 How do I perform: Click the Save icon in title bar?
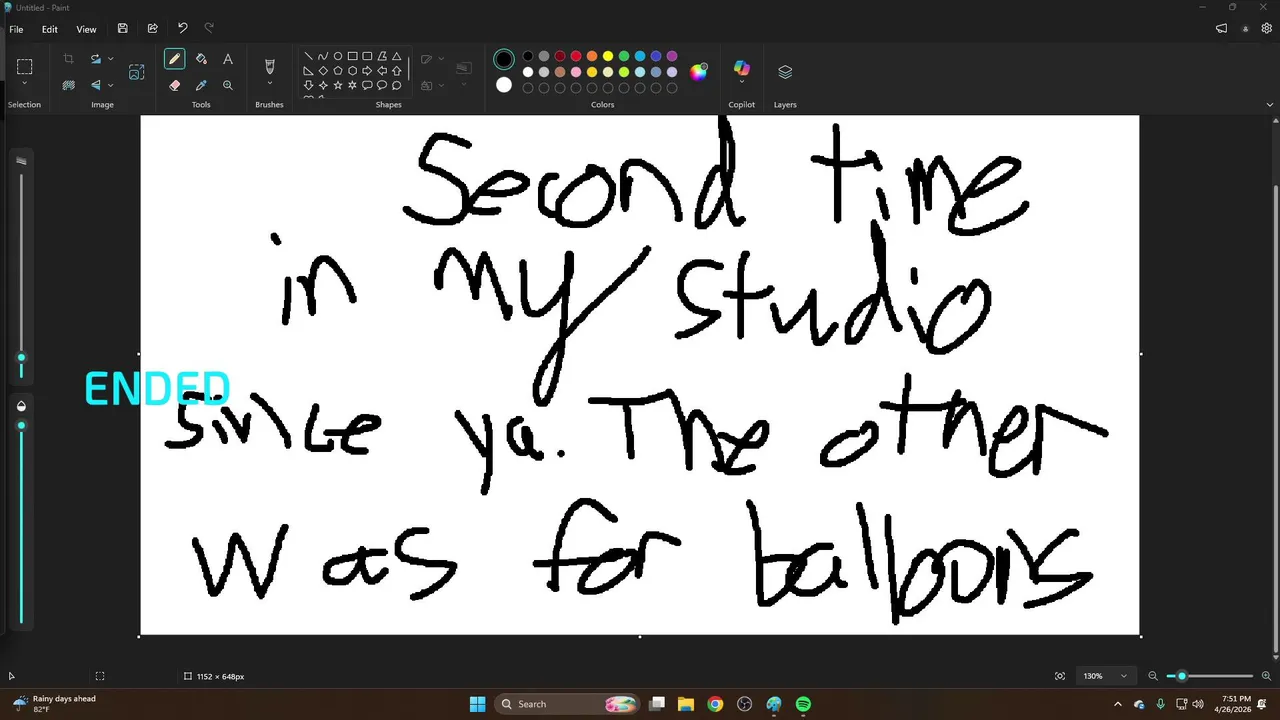coord(122,29)
